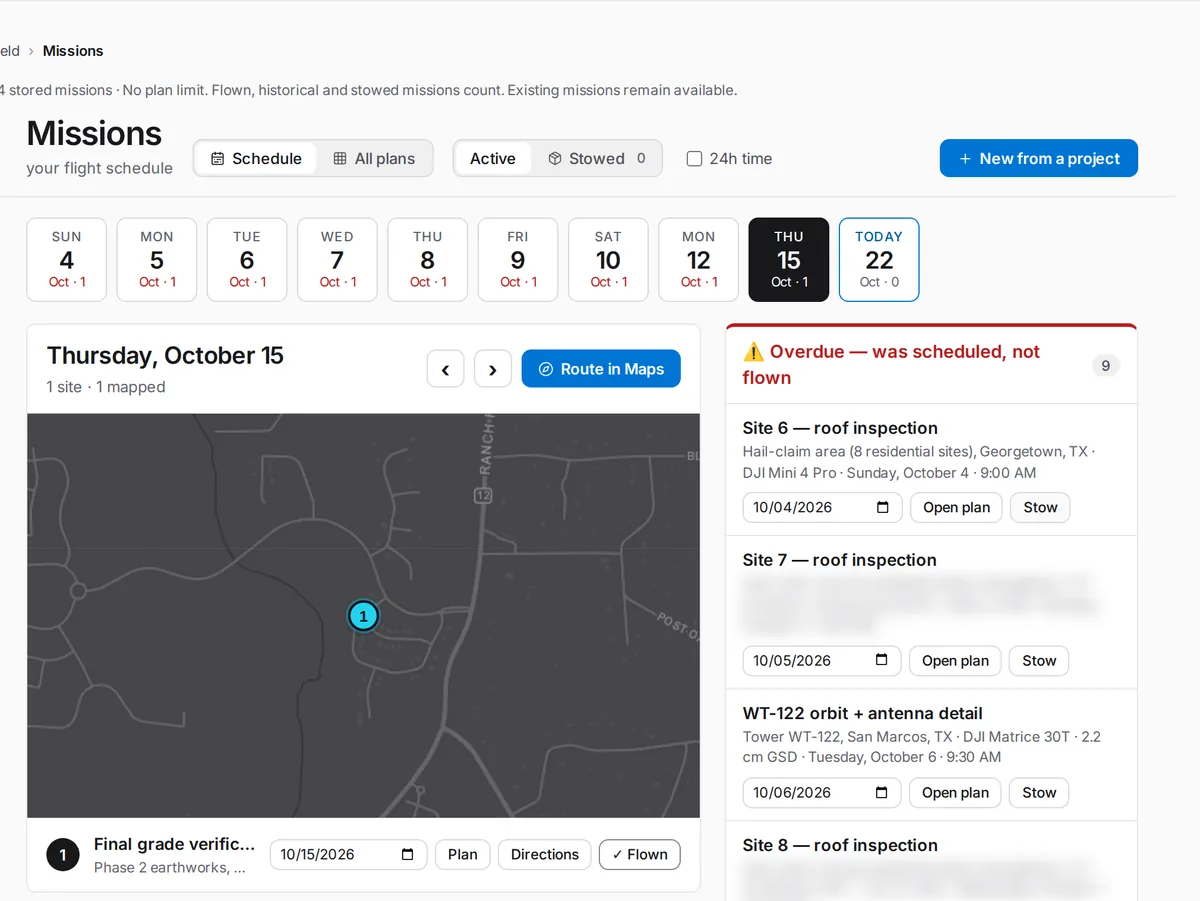Image resolution: width=1200 pixels, height=901 pixels.
Task: Open calendar picker for 10/04/2026 field
Action: [x=883, y=507]
